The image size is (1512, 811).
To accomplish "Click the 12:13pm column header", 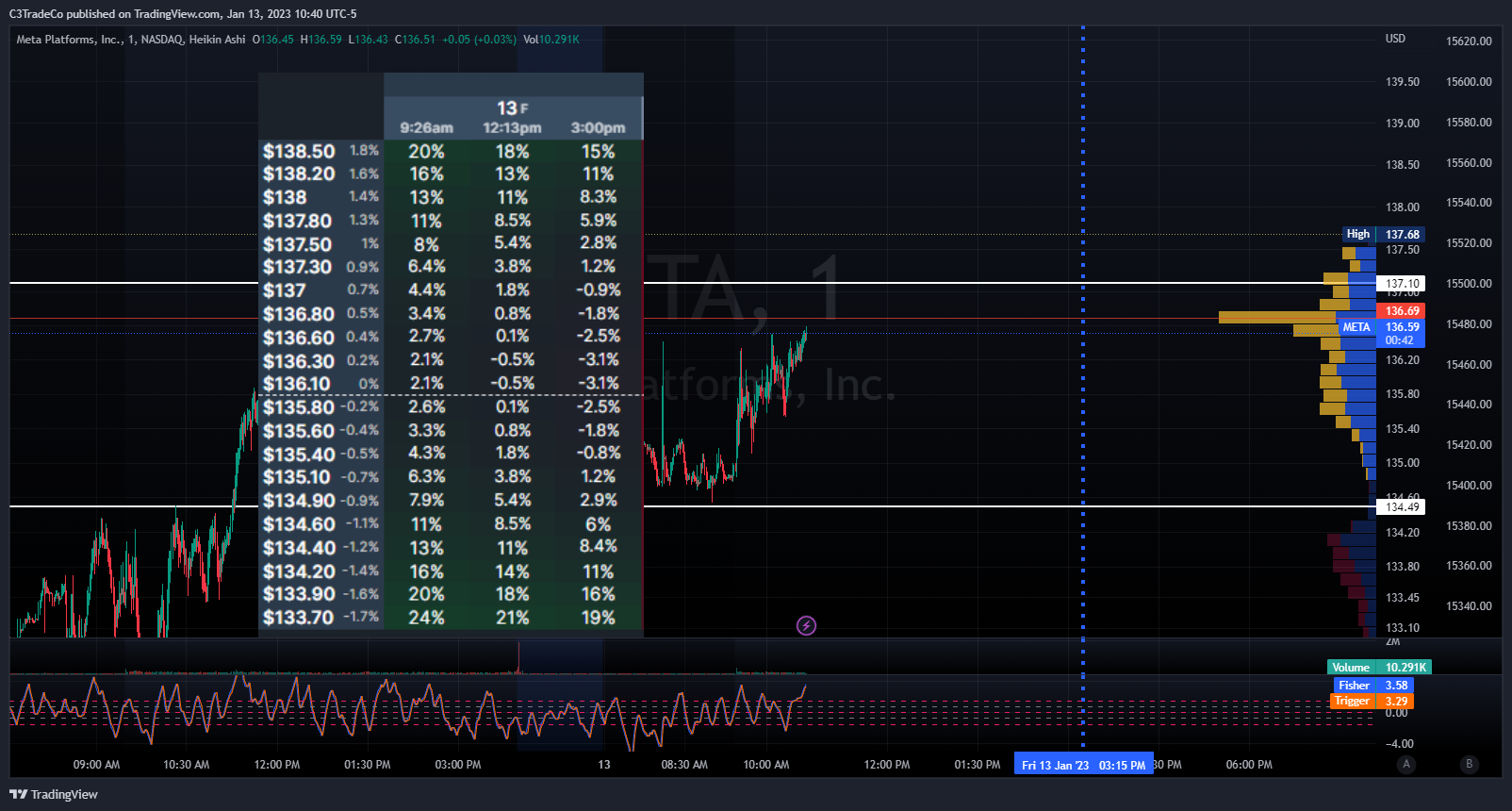I will click(512, 127).
